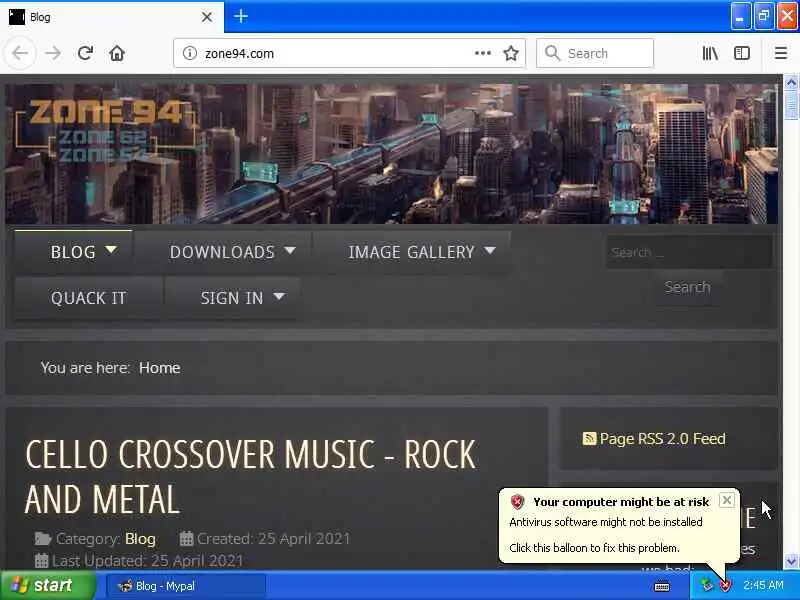Open page actions three-dot menu

tap(483, 53)
